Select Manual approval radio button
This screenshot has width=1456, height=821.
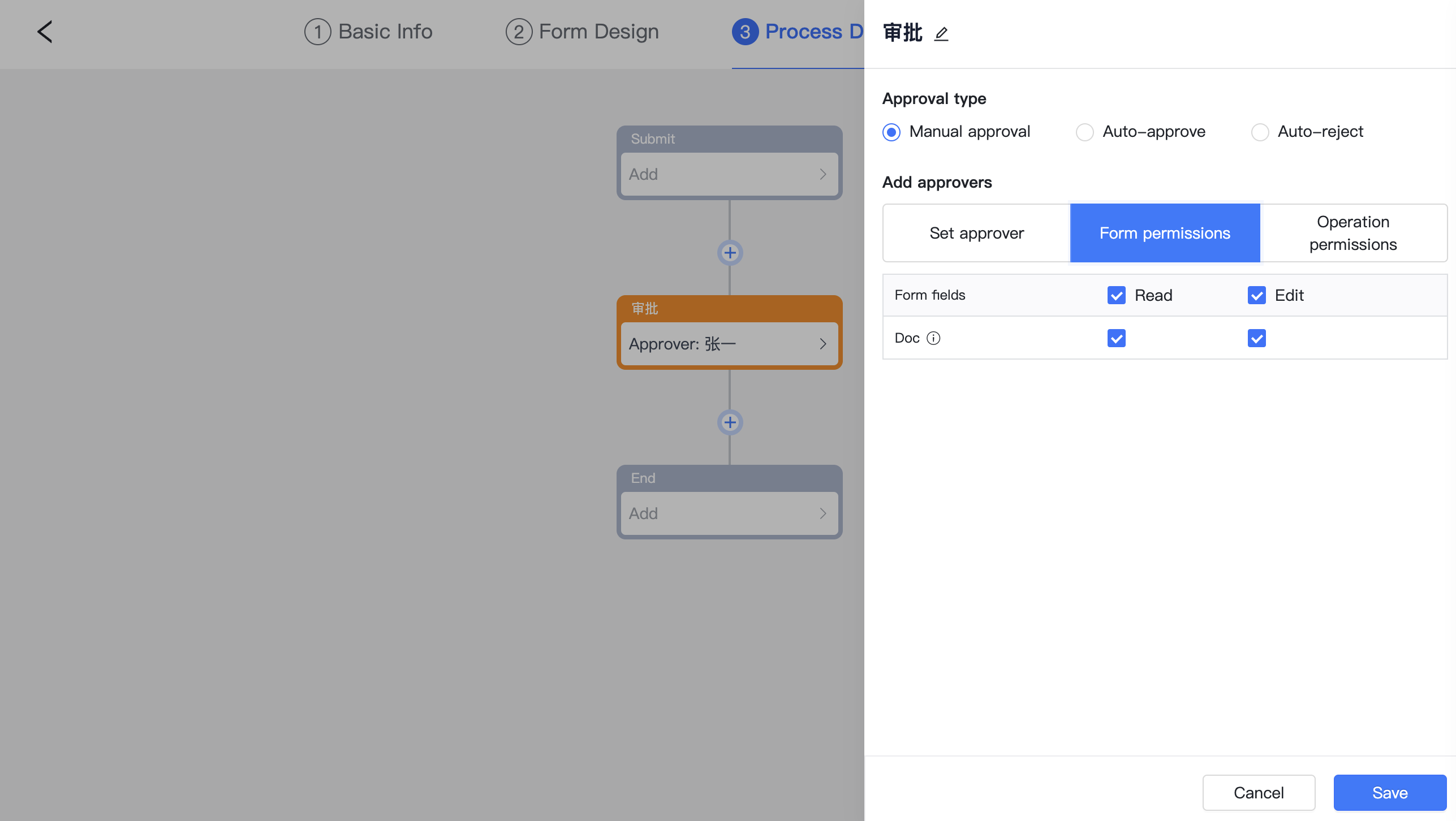(891, 132)
